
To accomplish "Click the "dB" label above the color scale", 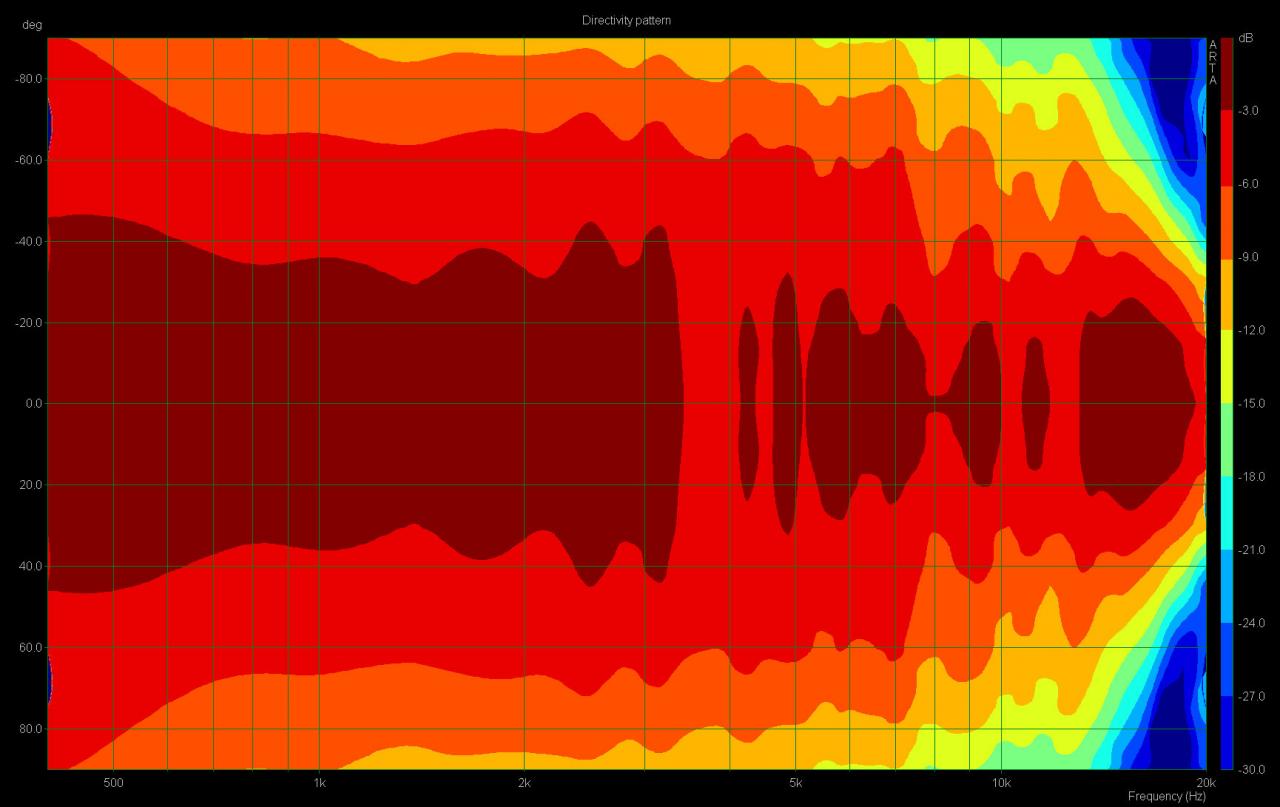I will tap(1245, 38).
